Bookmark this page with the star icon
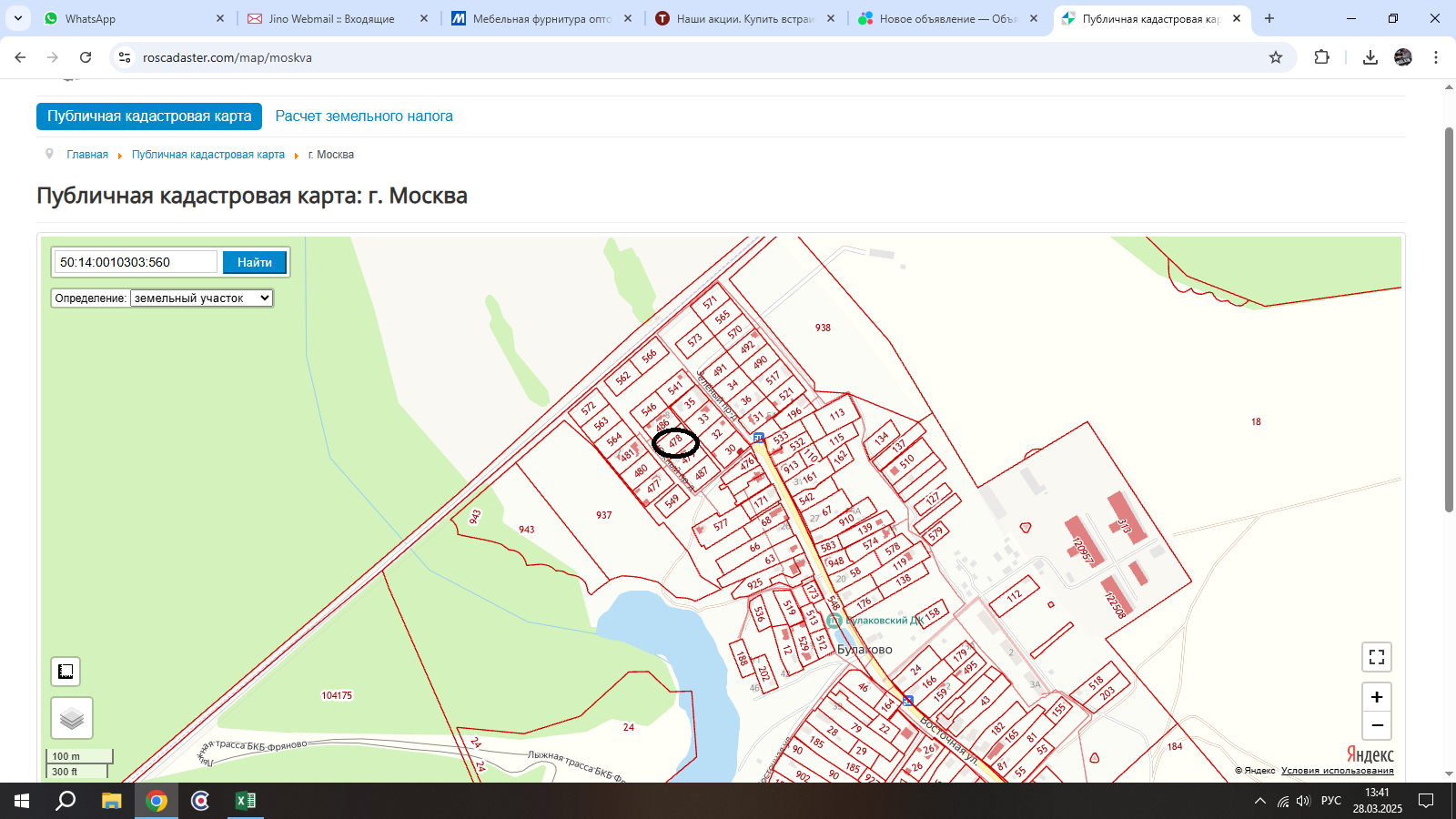 1276,57
